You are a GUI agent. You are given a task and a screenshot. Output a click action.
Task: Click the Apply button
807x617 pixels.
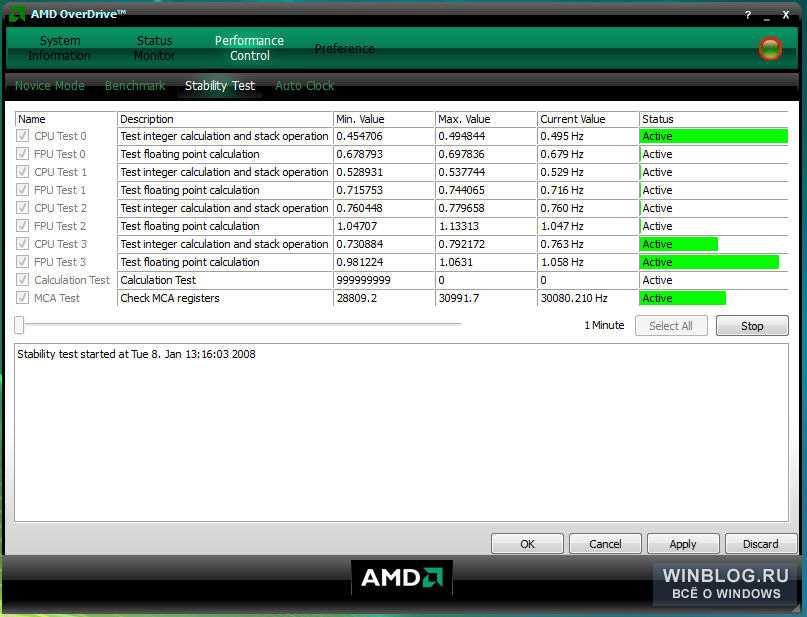click(683, 544)
